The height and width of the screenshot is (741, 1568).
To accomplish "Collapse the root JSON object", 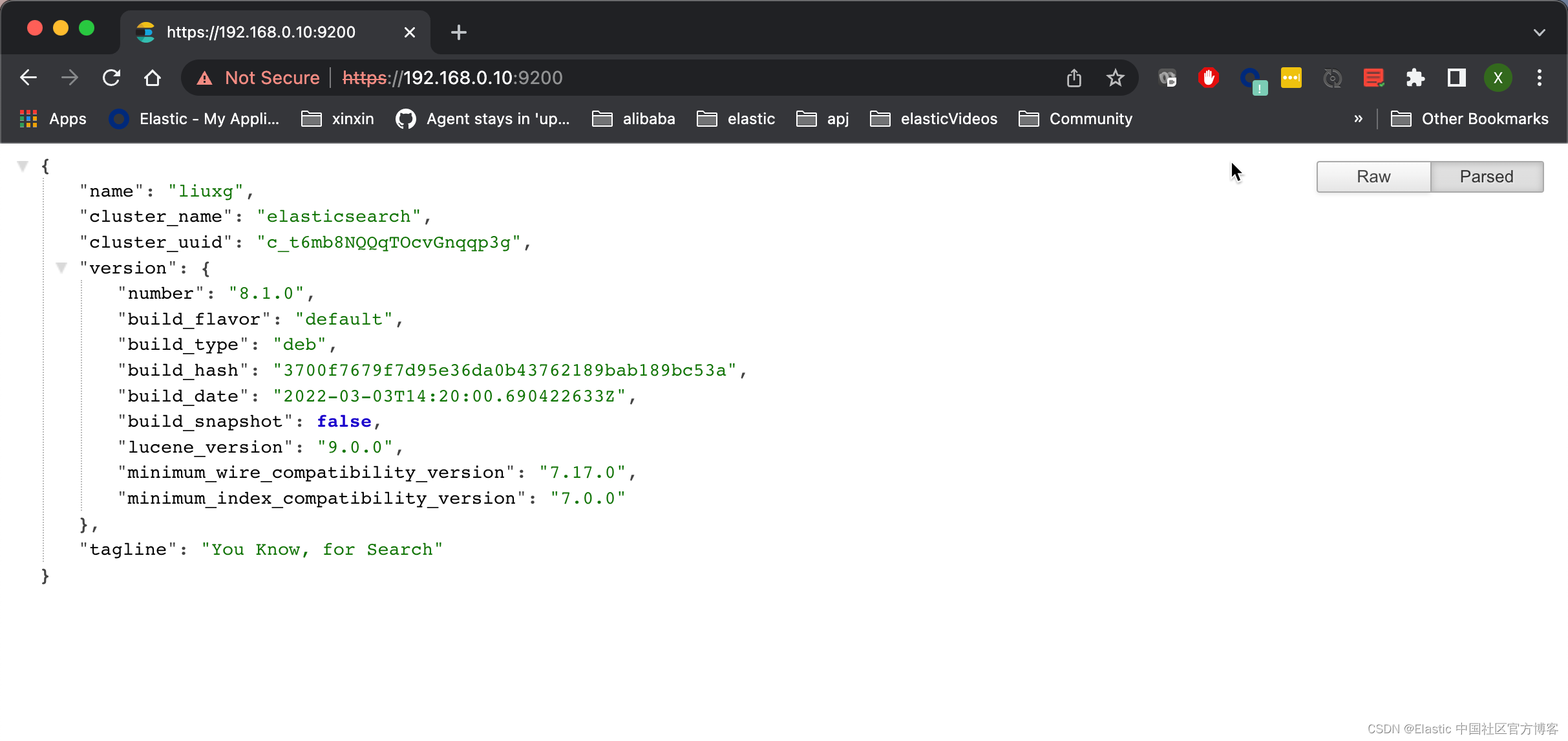I will [23, 166].
